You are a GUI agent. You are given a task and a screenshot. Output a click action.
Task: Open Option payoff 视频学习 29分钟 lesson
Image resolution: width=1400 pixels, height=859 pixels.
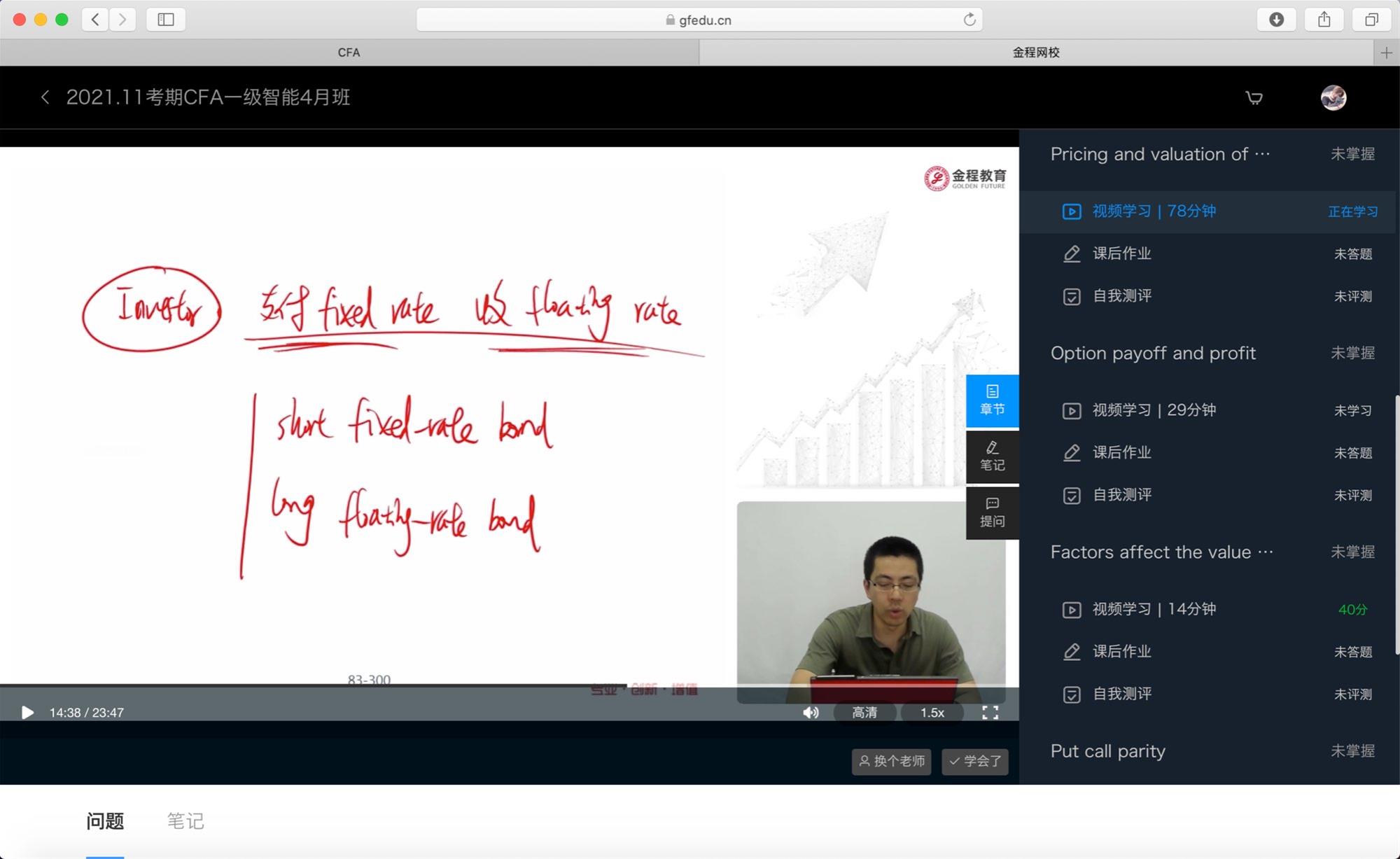point(1154,410)
